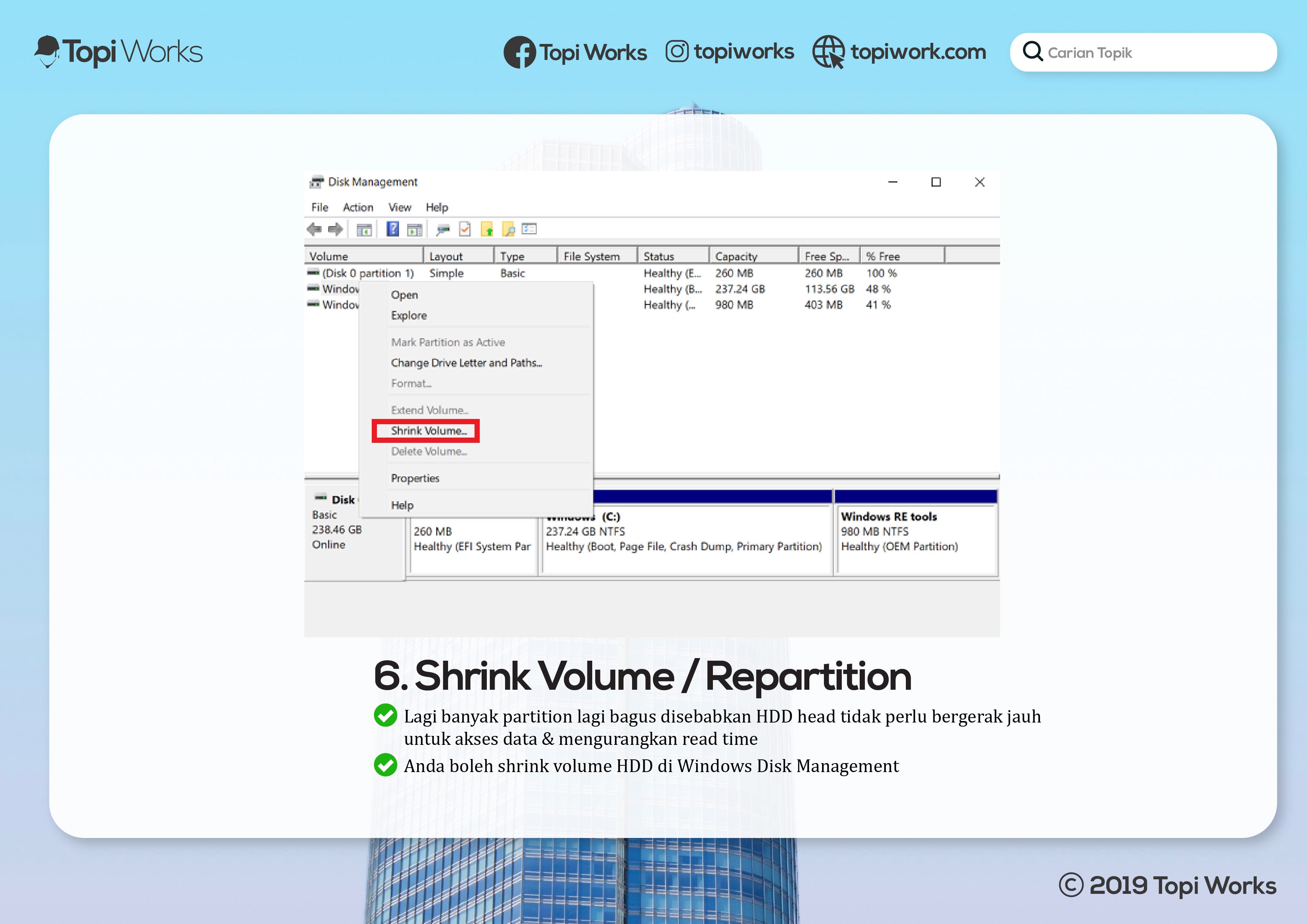The width and height of the screenshot is (1307, 924).
Task: Click the folder with magnifier toolbar icon
Action: point(508,229)
